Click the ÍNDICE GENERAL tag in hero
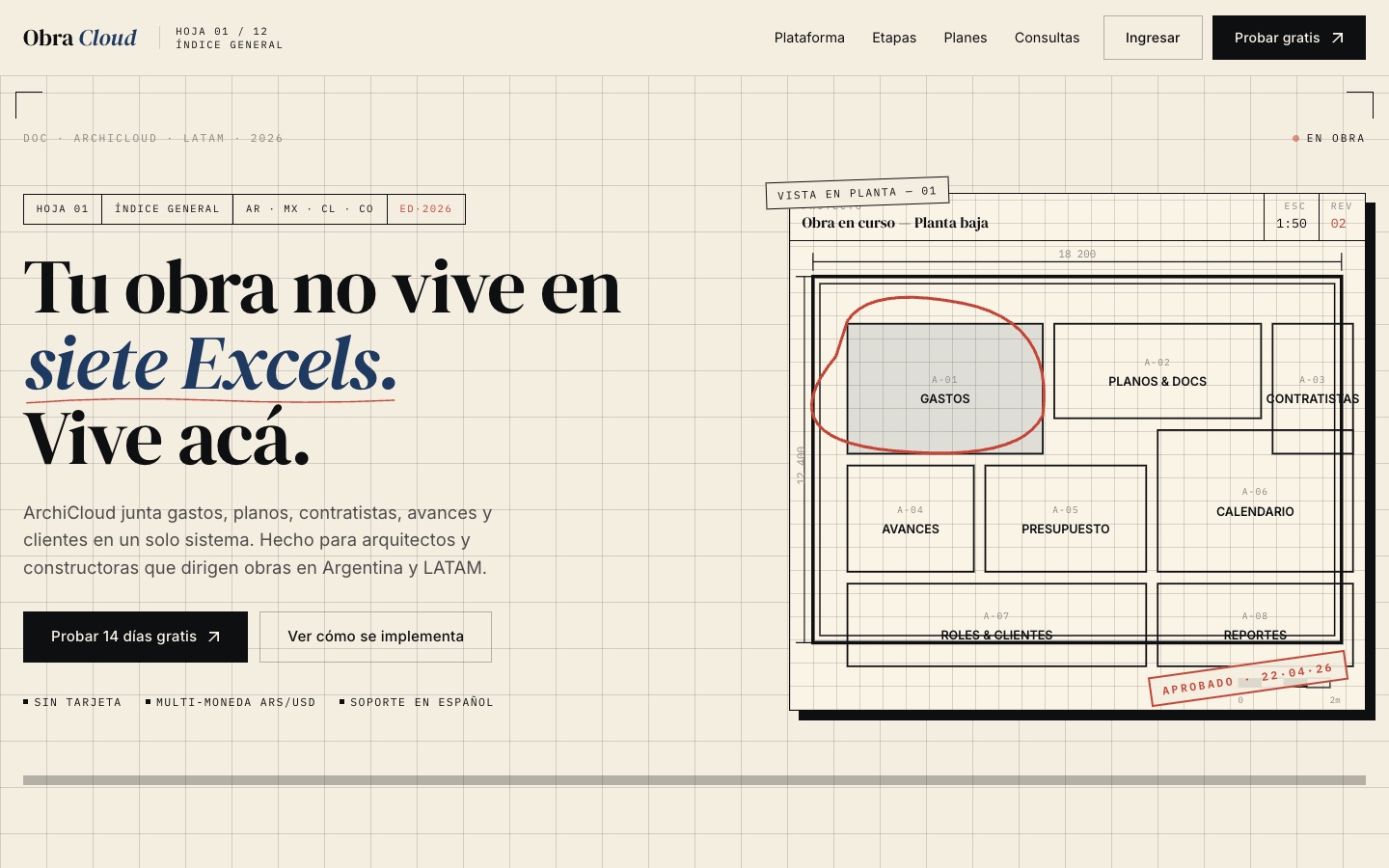 pos(167,209)
